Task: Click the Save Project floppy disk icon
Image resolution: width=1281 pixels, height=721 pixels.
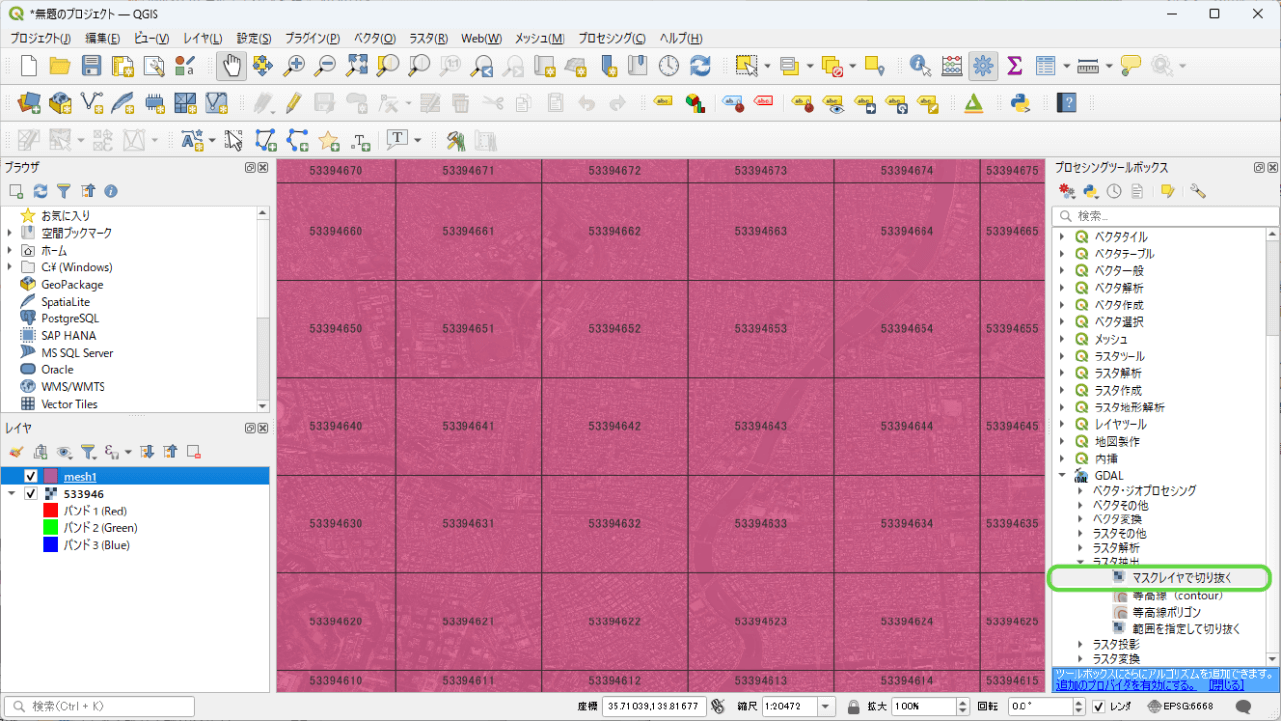Action: [92, 66]
